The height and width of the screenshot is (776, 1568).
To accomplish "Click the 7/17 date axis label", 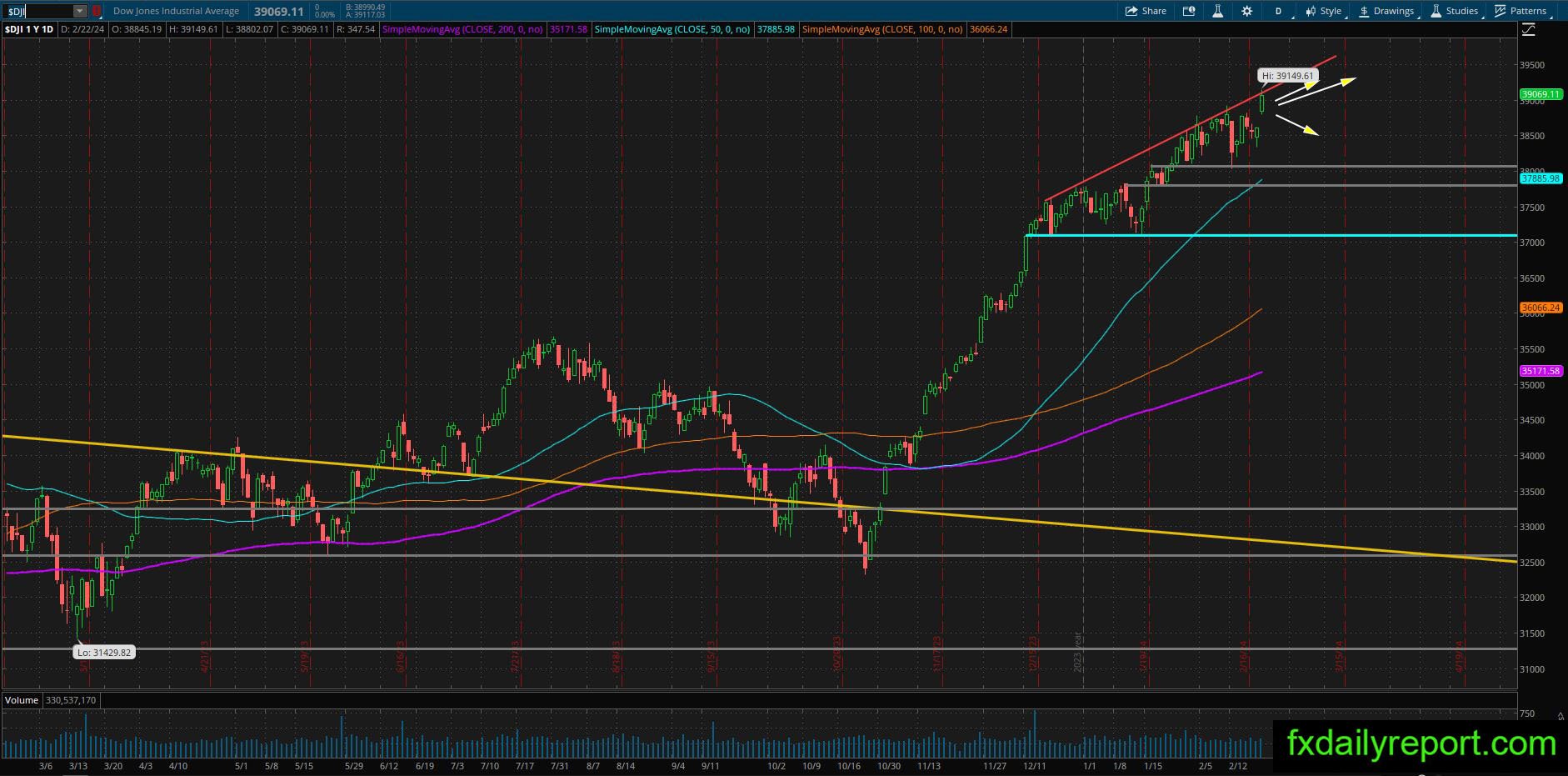I will point(525,766).
